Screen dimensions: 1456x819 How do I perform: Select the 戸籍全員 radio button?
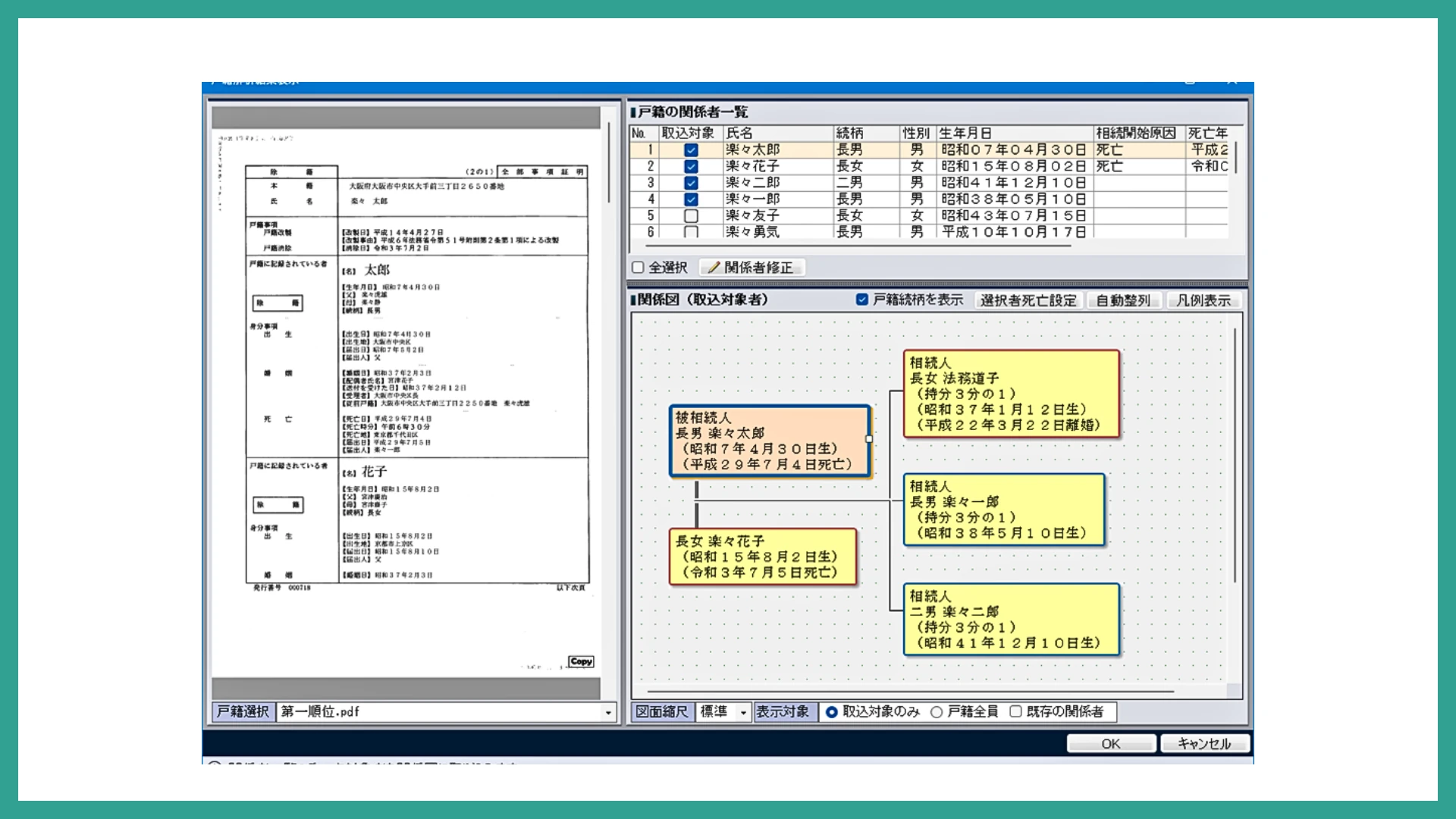(x=937, y=712)
